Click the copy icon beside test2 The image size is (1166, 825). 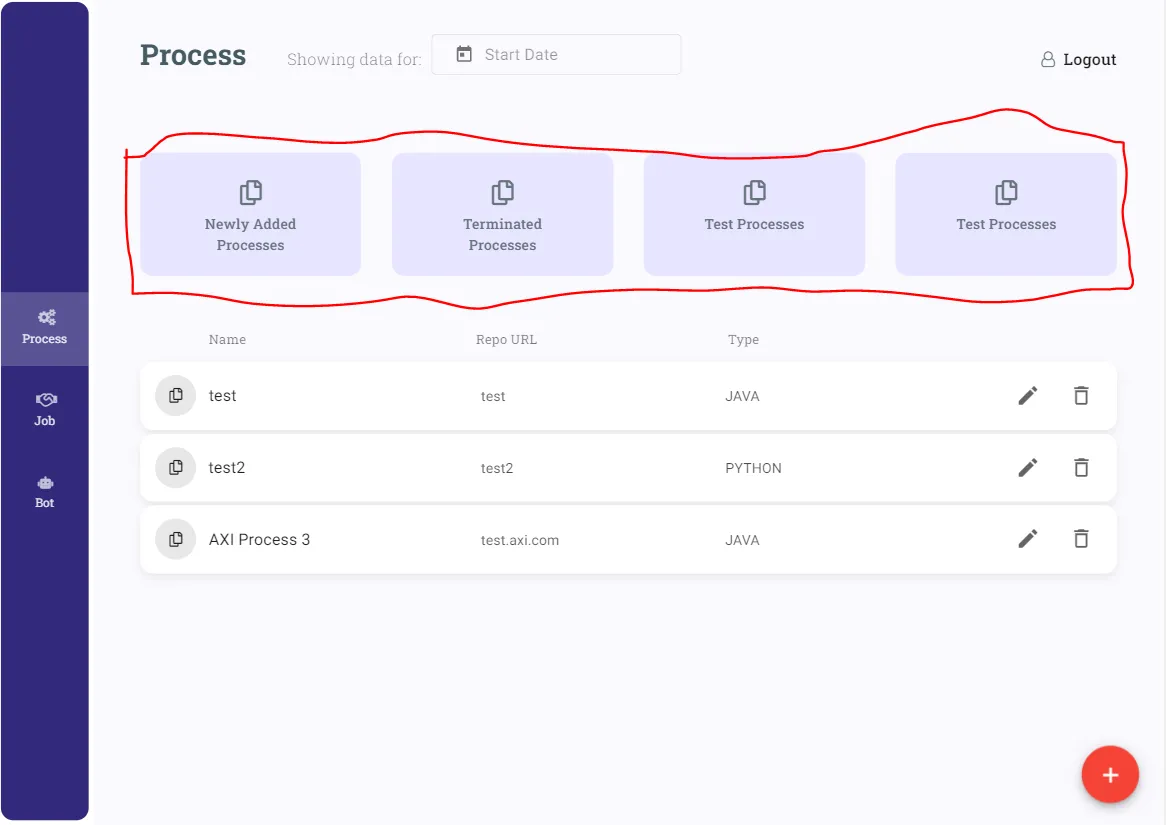coord(176,468)
